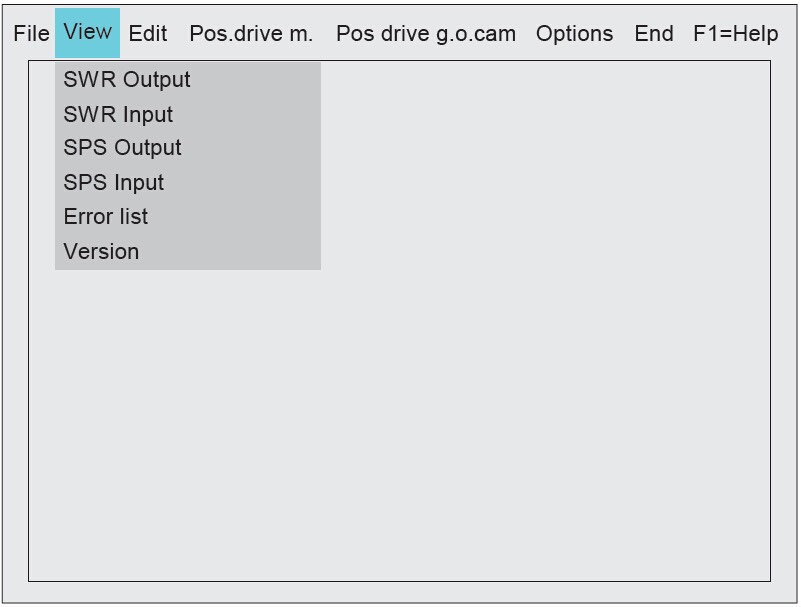Choose the SPS Input entry
This screenshot has height=607, width=801.
click(187, 183)
